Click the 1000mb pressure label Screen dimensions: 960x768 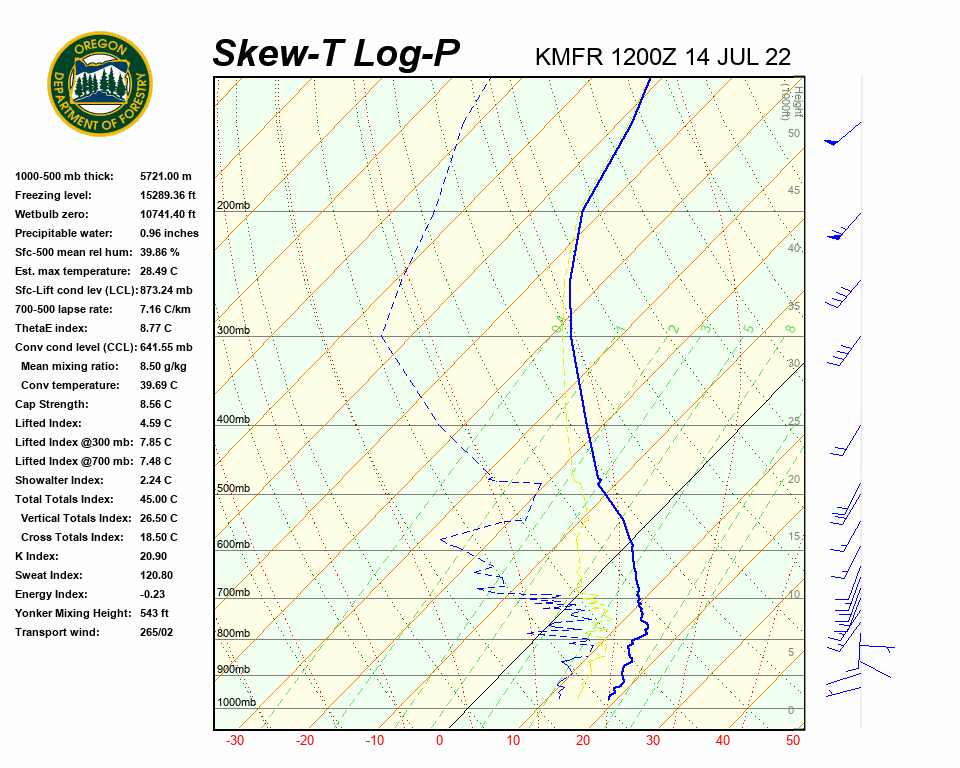236,702
